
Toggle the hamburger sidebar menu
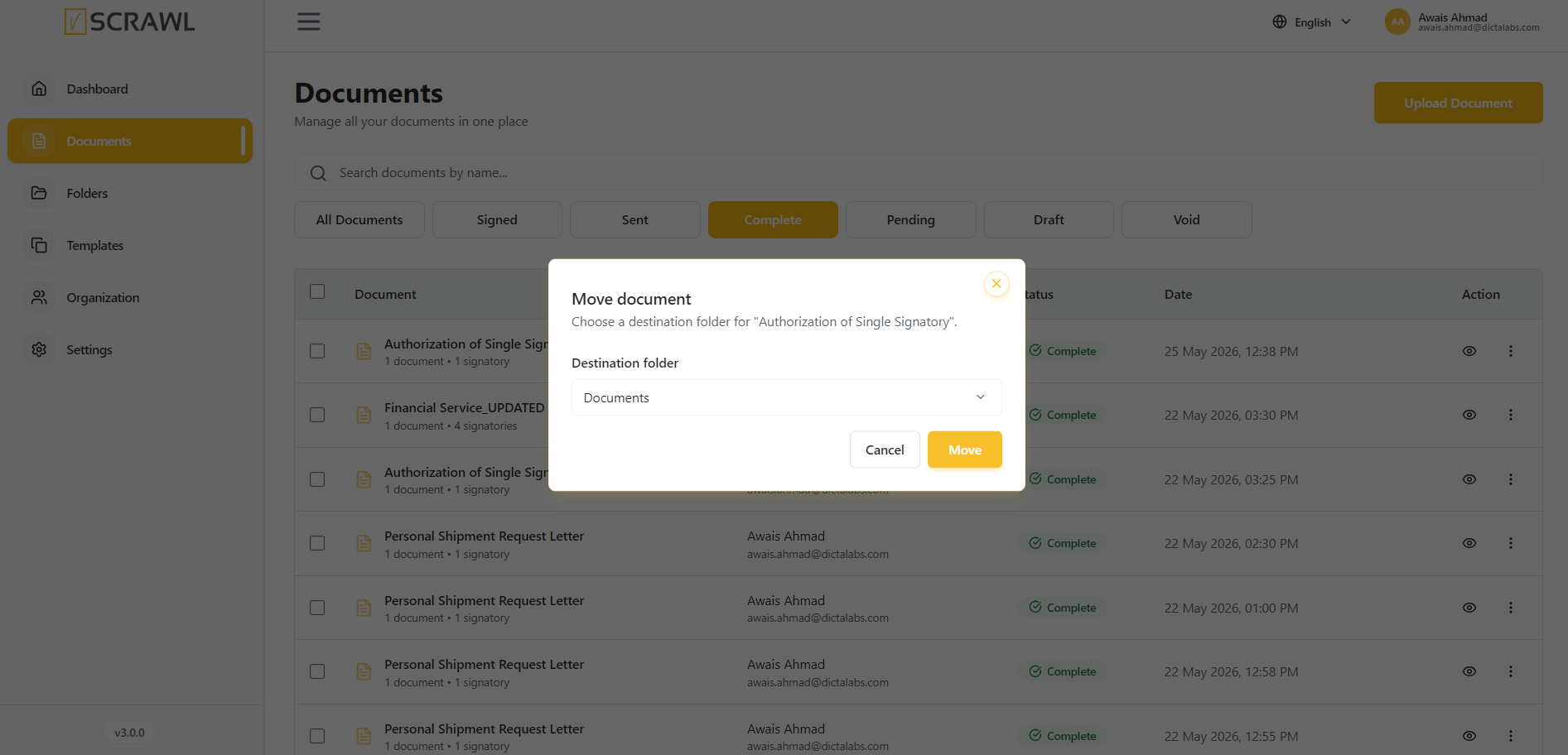coord(309,22)
